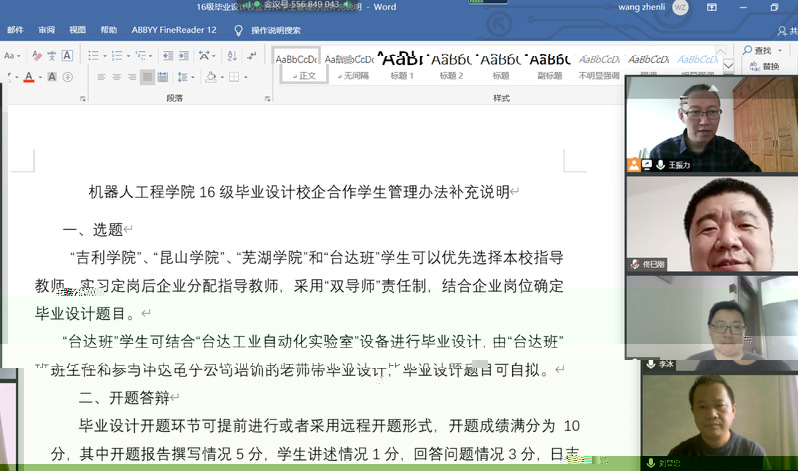Click muted microphone icon on second tile

[x=635, y=264]
